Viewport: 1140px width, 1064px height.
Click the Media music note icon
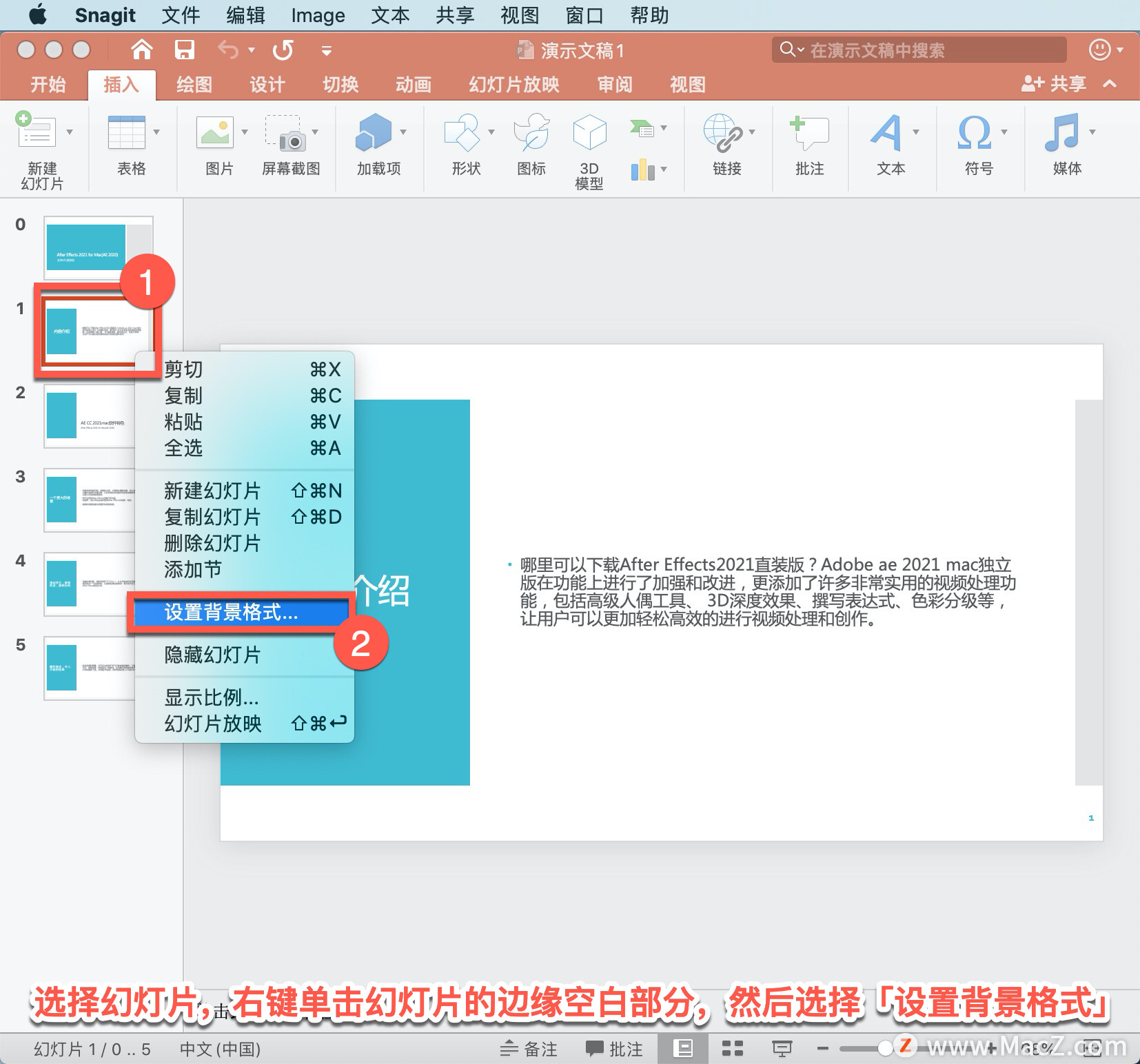(x=1062, y=132)
